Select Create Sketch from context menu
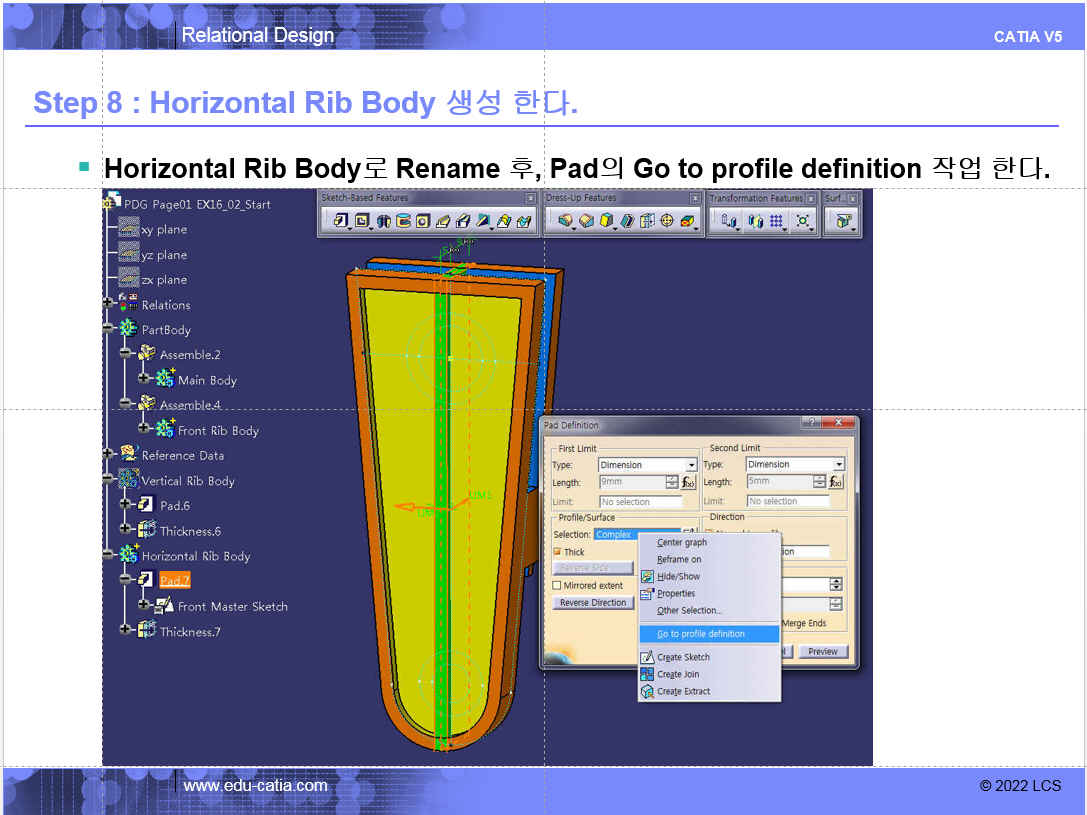Screen dimensions: 1087x815 click(x=683, y=657)
